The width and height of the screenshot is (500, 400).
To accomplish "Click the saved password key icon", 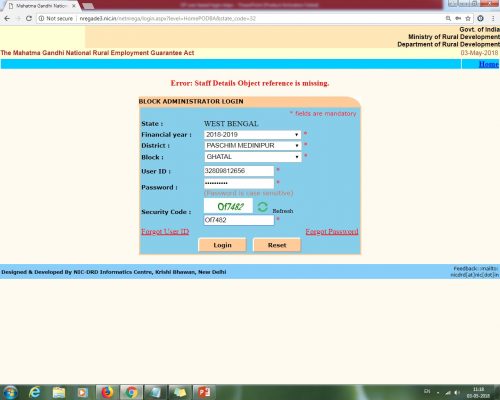I will pyautogui.click(x=458, y=19).
